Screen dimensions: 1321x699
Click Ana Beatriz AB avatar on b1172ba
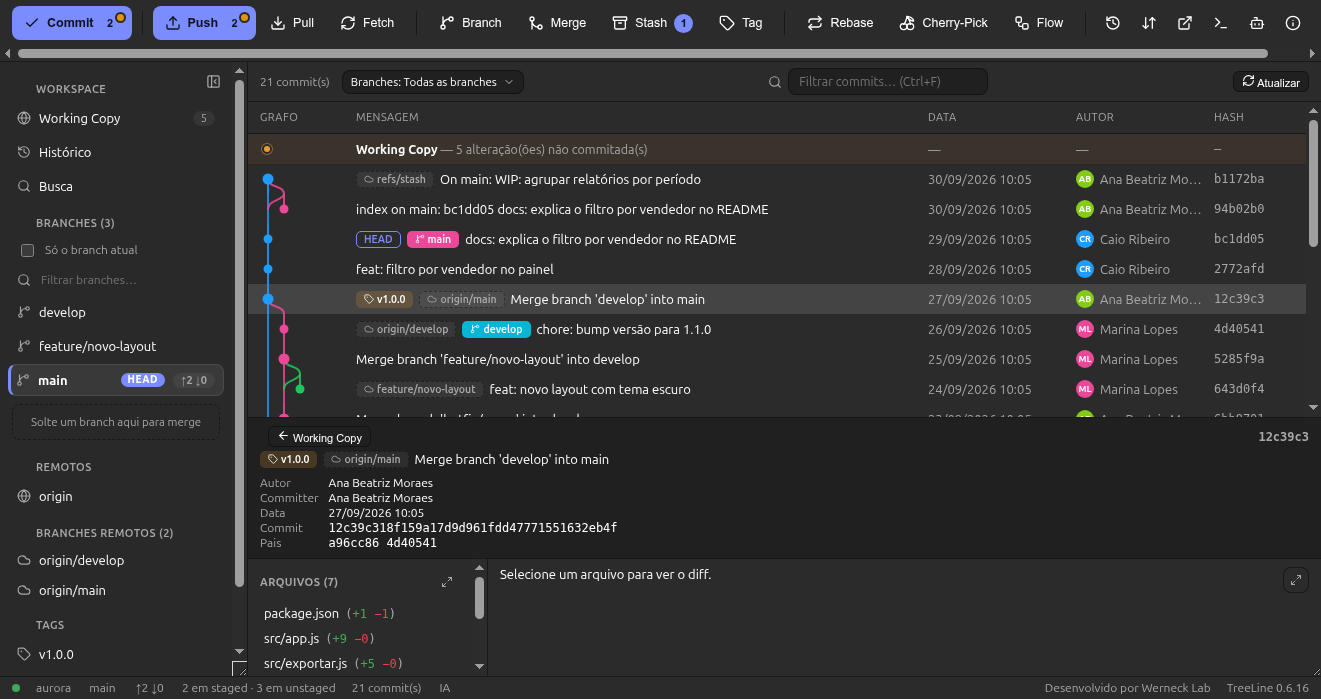point(1084,179)
